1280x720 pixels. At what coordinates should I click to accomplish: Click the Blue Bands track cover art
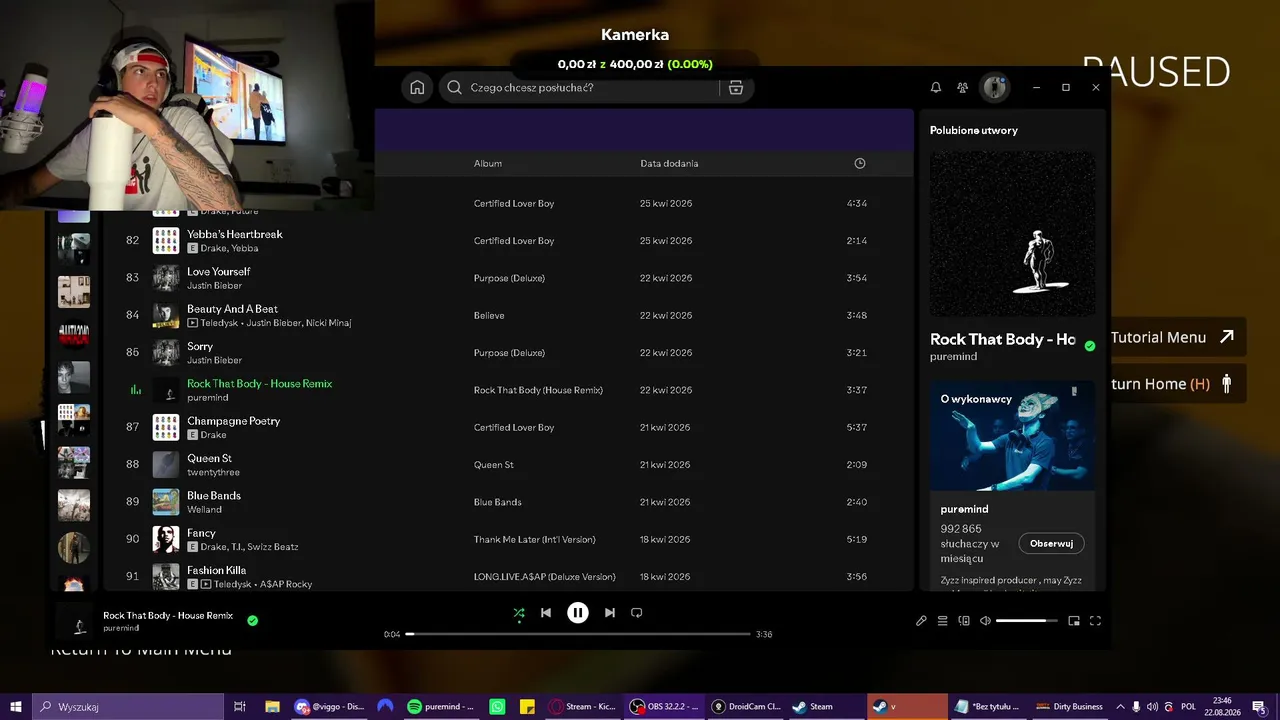tap(166, 502)
